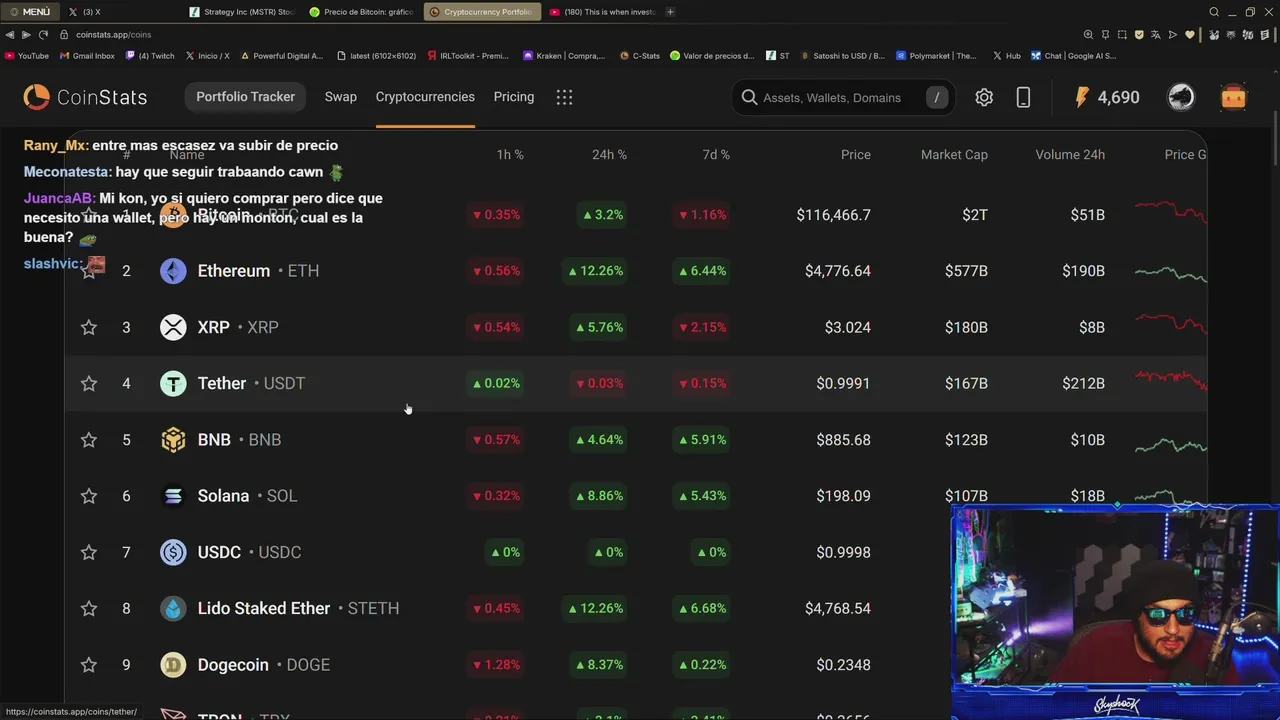Image resolution: width=1280 pixels, height=720 pixels.
Task: Switch to the Strategy Inc (MSTR) browser tab
Action: click(243, 12)
